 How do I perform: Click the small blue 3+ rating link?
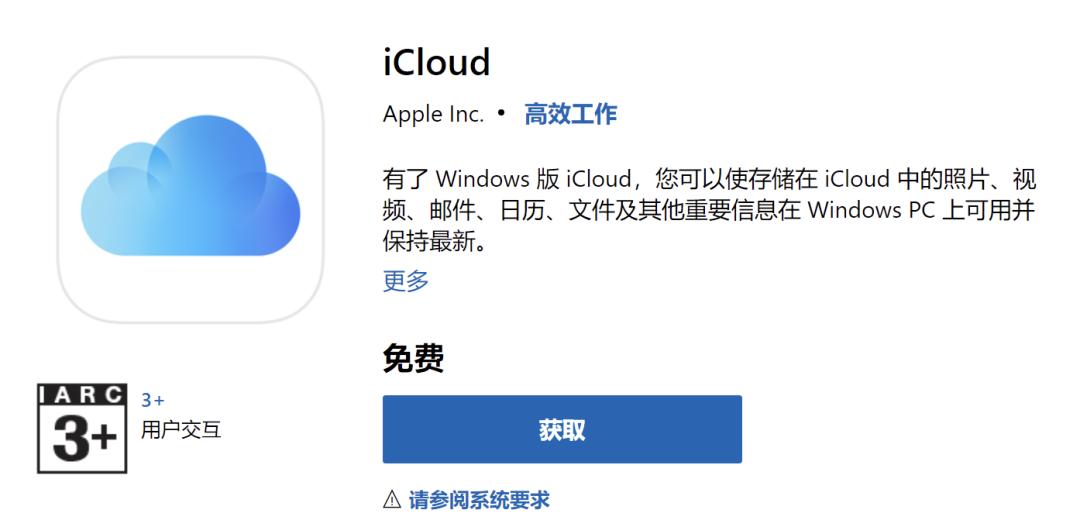point(153,401)
